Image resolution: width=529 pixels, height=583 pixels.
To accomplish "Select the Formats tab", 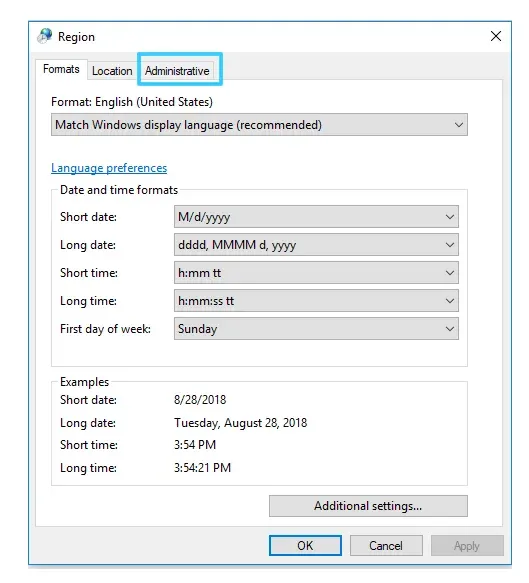I will 61,69.
